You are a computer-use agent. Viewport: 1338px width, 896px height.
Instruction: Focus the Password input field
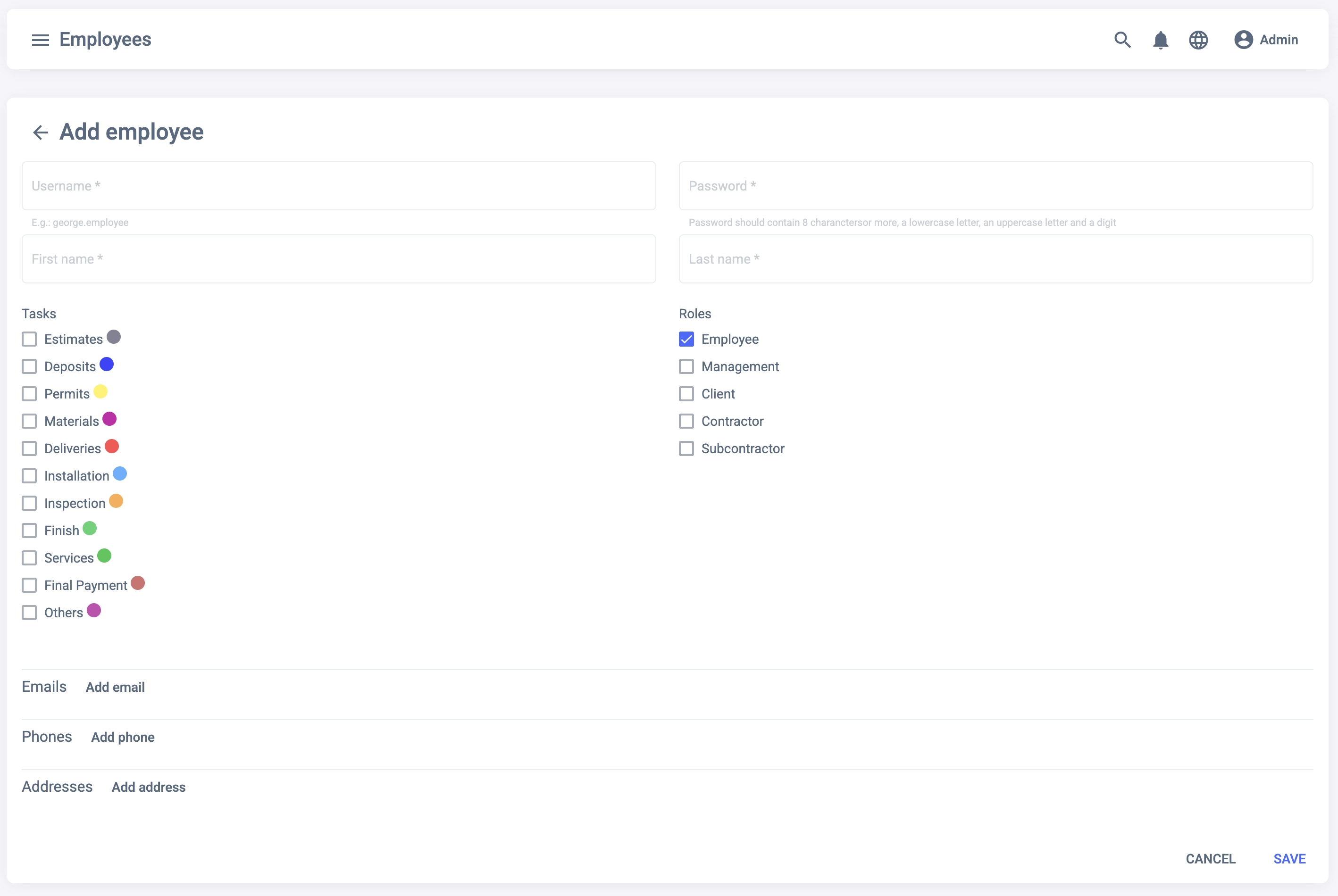995,186
